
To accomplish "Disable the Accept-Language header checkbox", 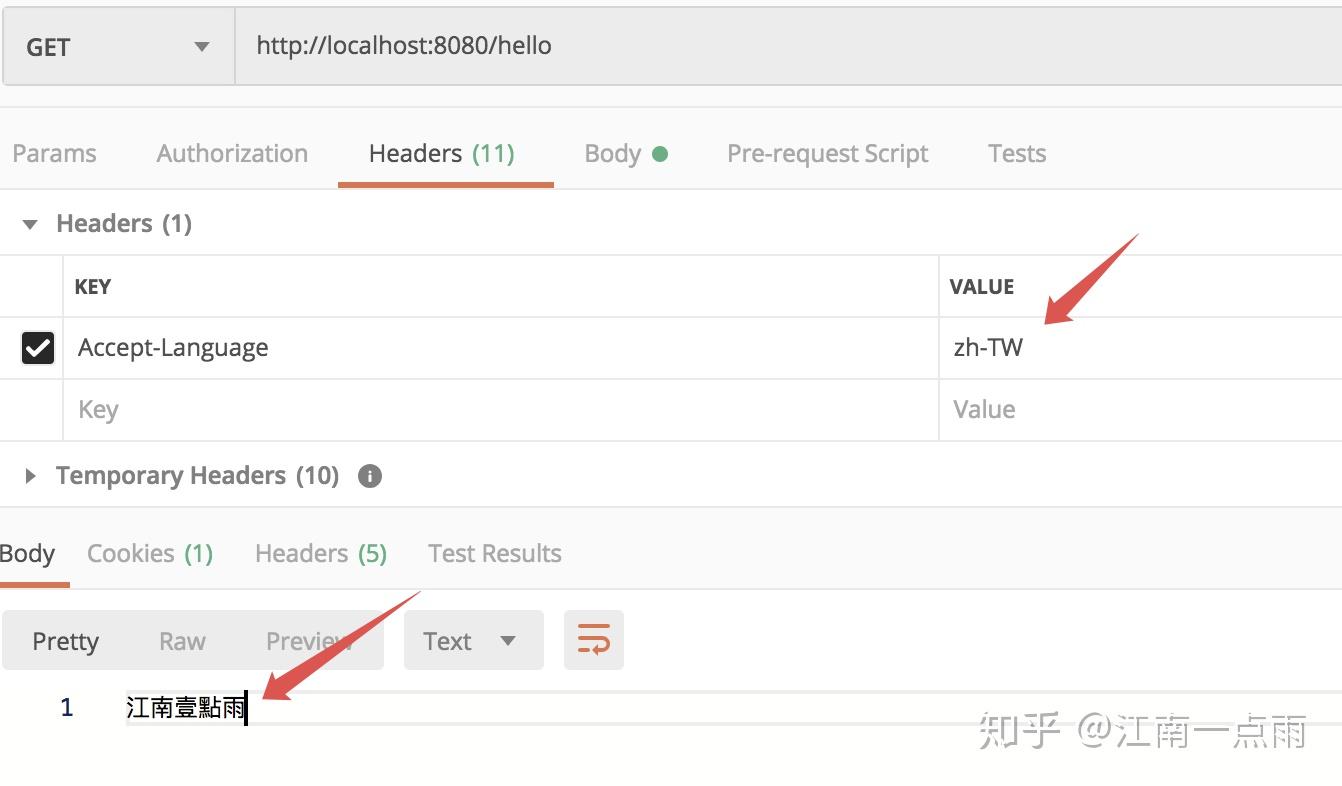I will coord(37,347).
